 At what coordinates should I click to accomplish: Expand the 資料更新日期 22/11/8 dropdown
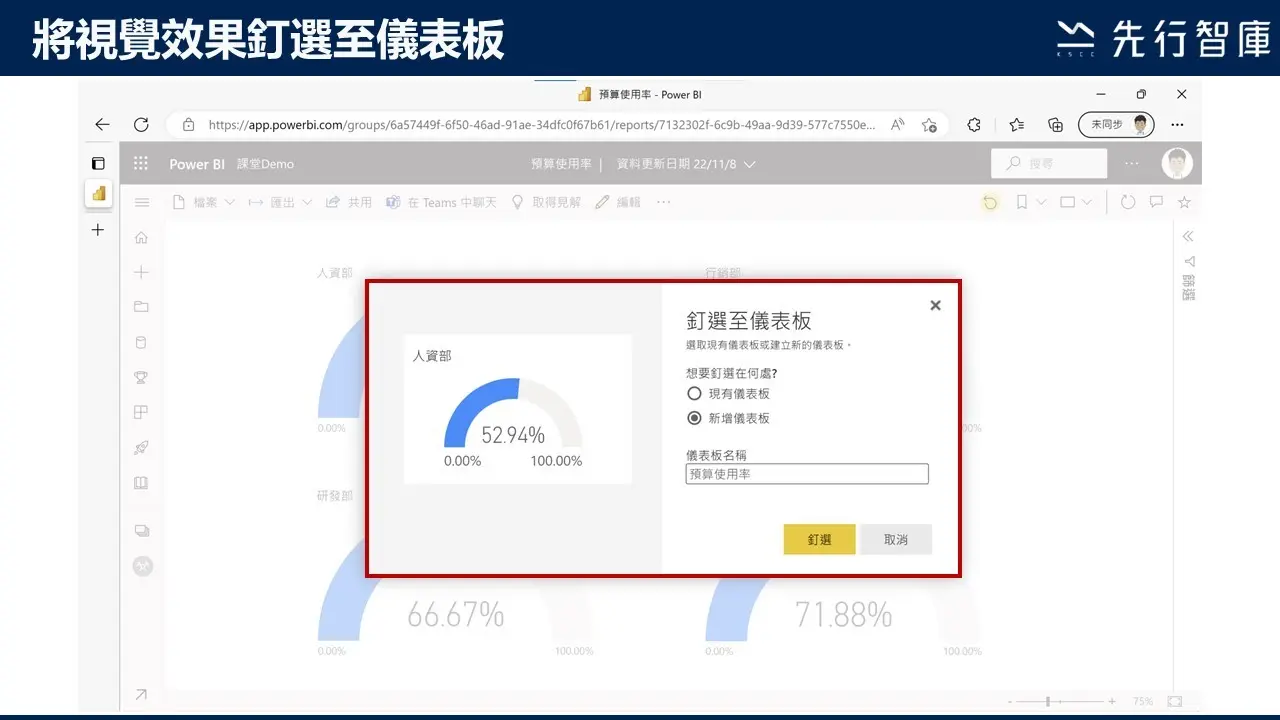[x=686, y=164]
